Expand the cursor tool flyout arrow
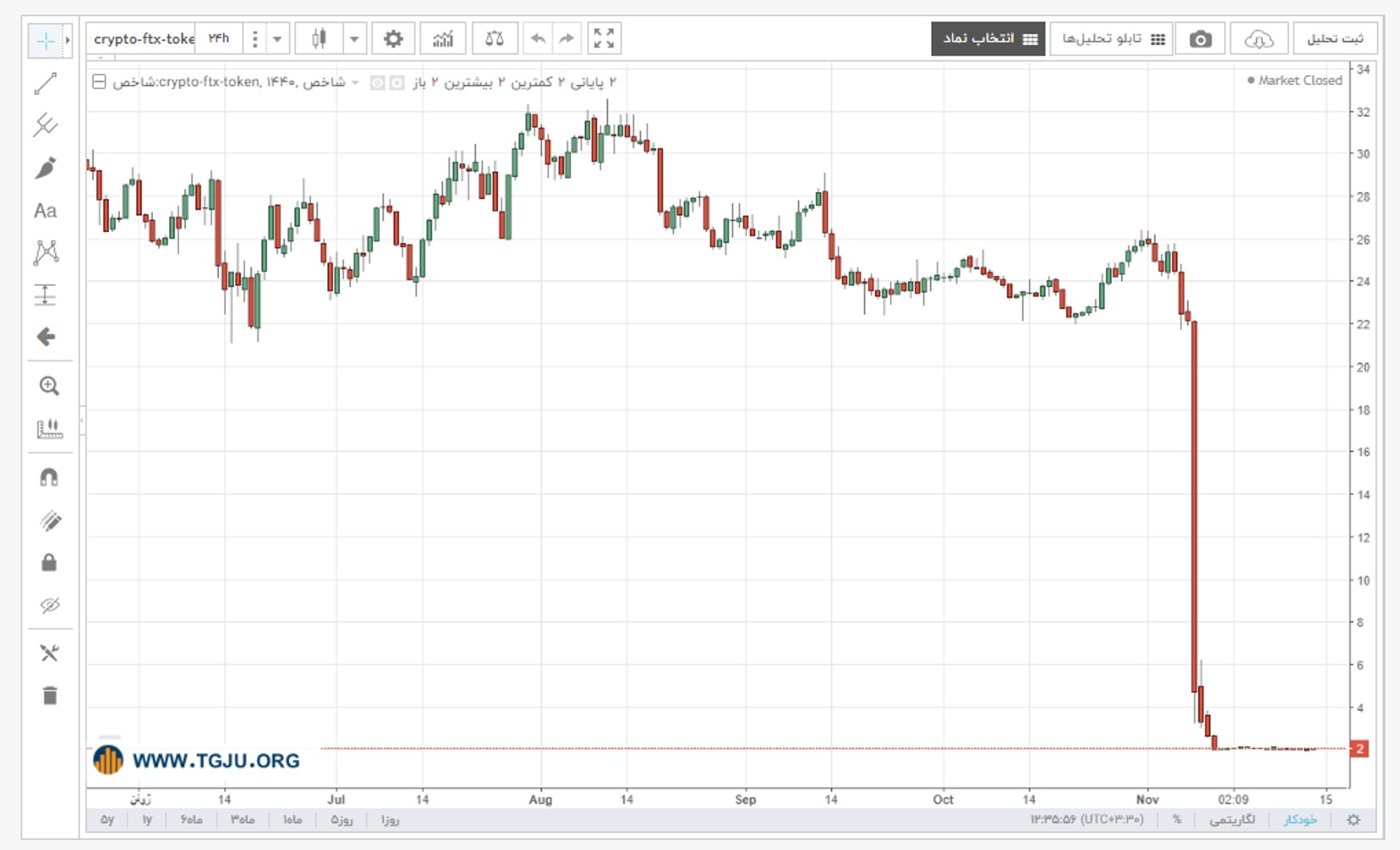The image size is (1400, 850). click(x=68, y=41)
